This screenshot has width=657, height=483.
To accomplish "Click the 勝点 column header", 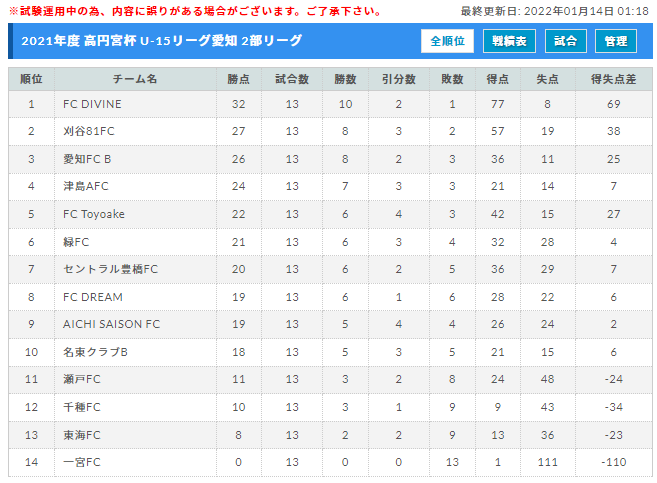I will (238, 79).
